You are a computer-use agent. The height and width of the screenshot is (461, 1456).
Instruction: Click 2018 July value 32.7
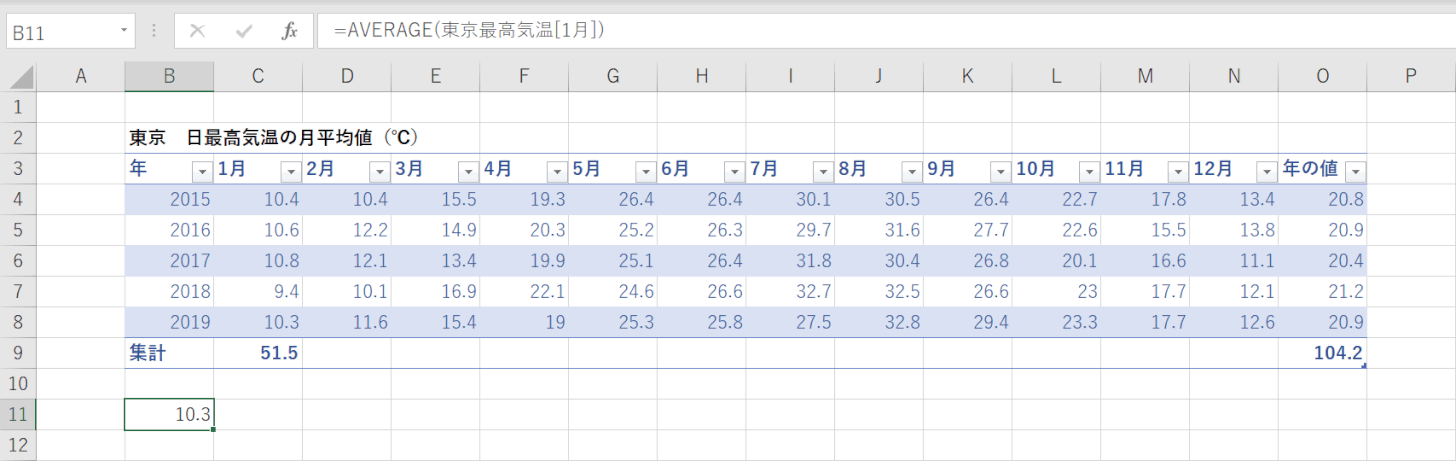pos(790,291)
